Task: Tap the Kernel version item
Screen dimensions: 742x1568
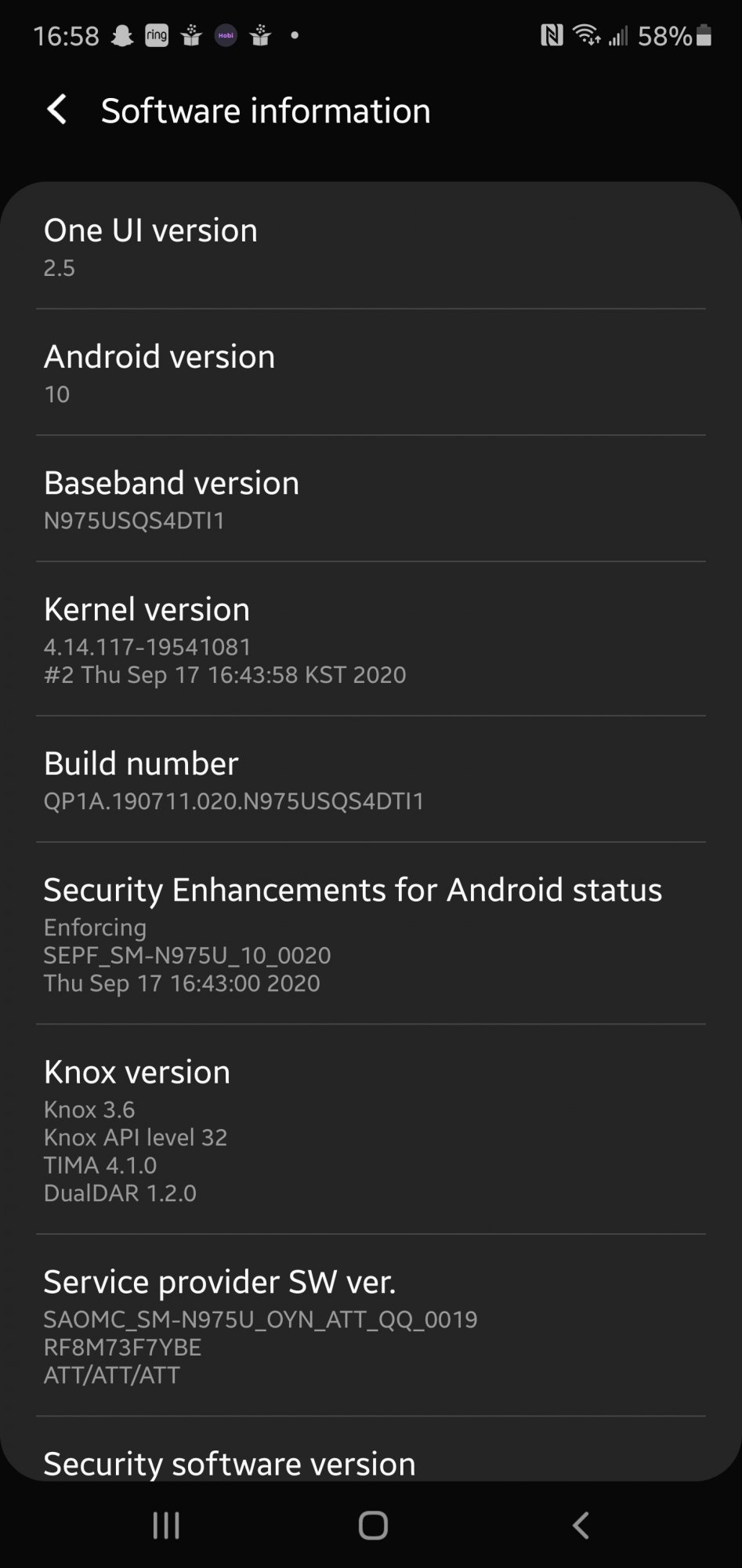Action: (x=371, y=639)
